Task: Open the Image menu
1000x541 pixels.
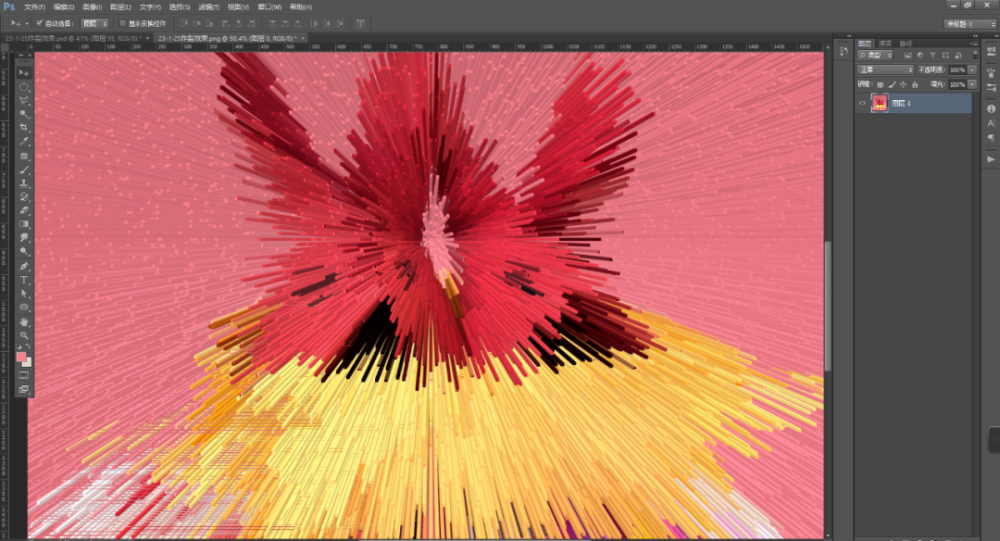Action: [x=92, y=7]
